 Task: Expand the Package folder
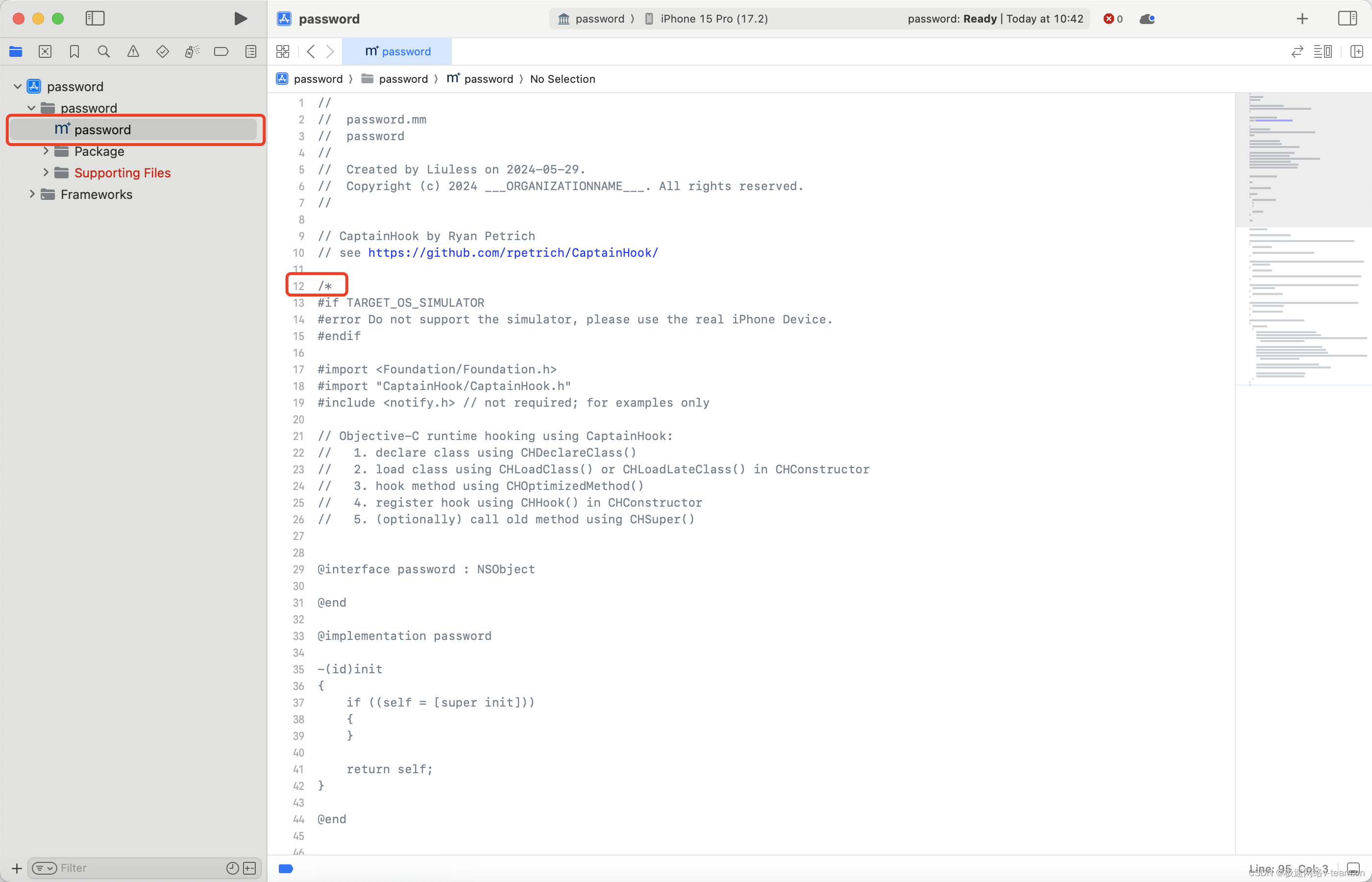pos(46,151)
